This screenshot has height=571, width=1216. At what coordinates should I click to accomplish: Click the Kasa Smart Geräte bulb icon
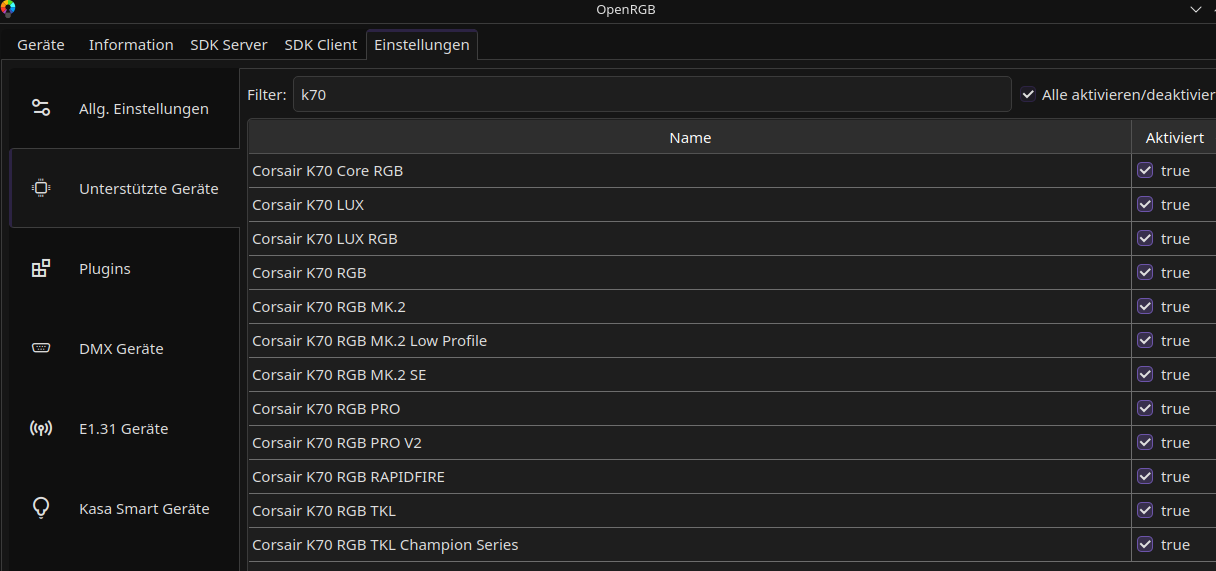tap(41, 508)
